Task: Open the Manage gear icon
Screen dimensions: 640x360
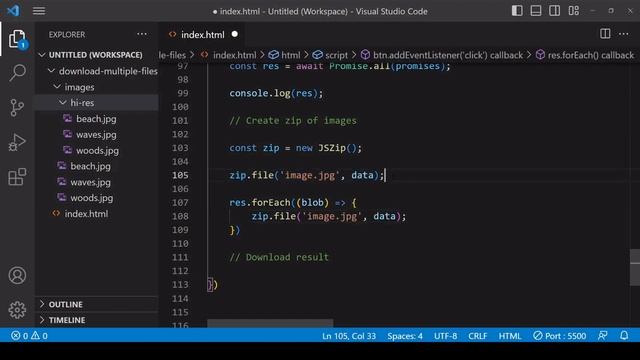Action: [17, 310]
